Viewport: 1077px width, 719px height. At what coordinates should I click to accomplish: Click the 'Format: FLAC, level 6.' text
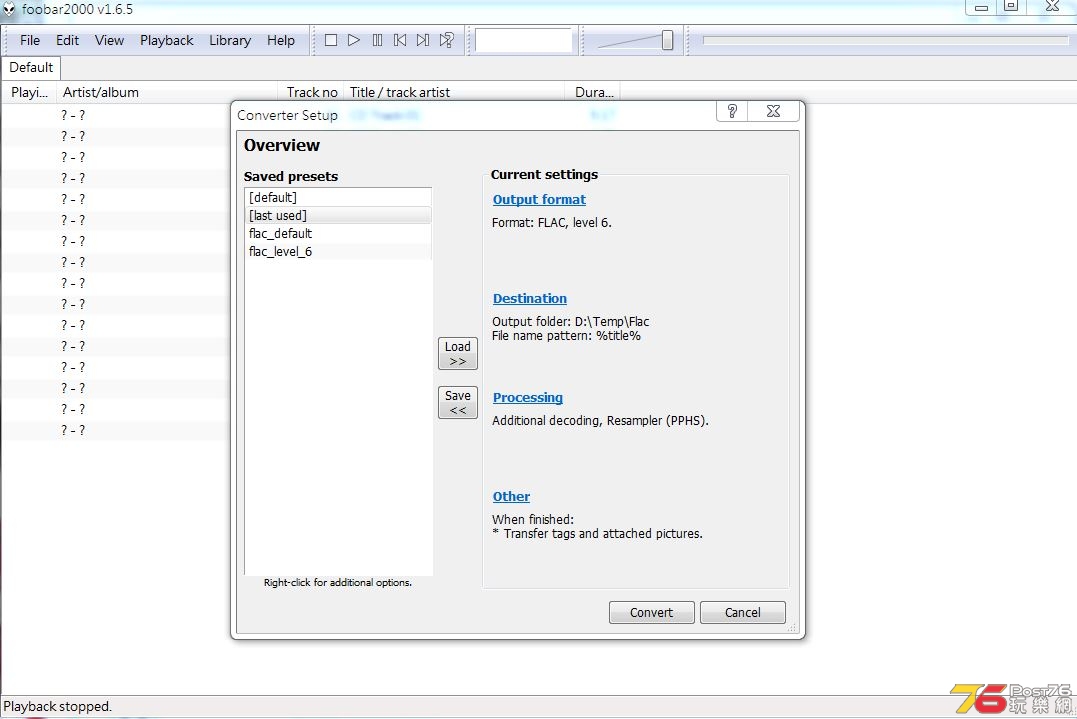[552, 222]
